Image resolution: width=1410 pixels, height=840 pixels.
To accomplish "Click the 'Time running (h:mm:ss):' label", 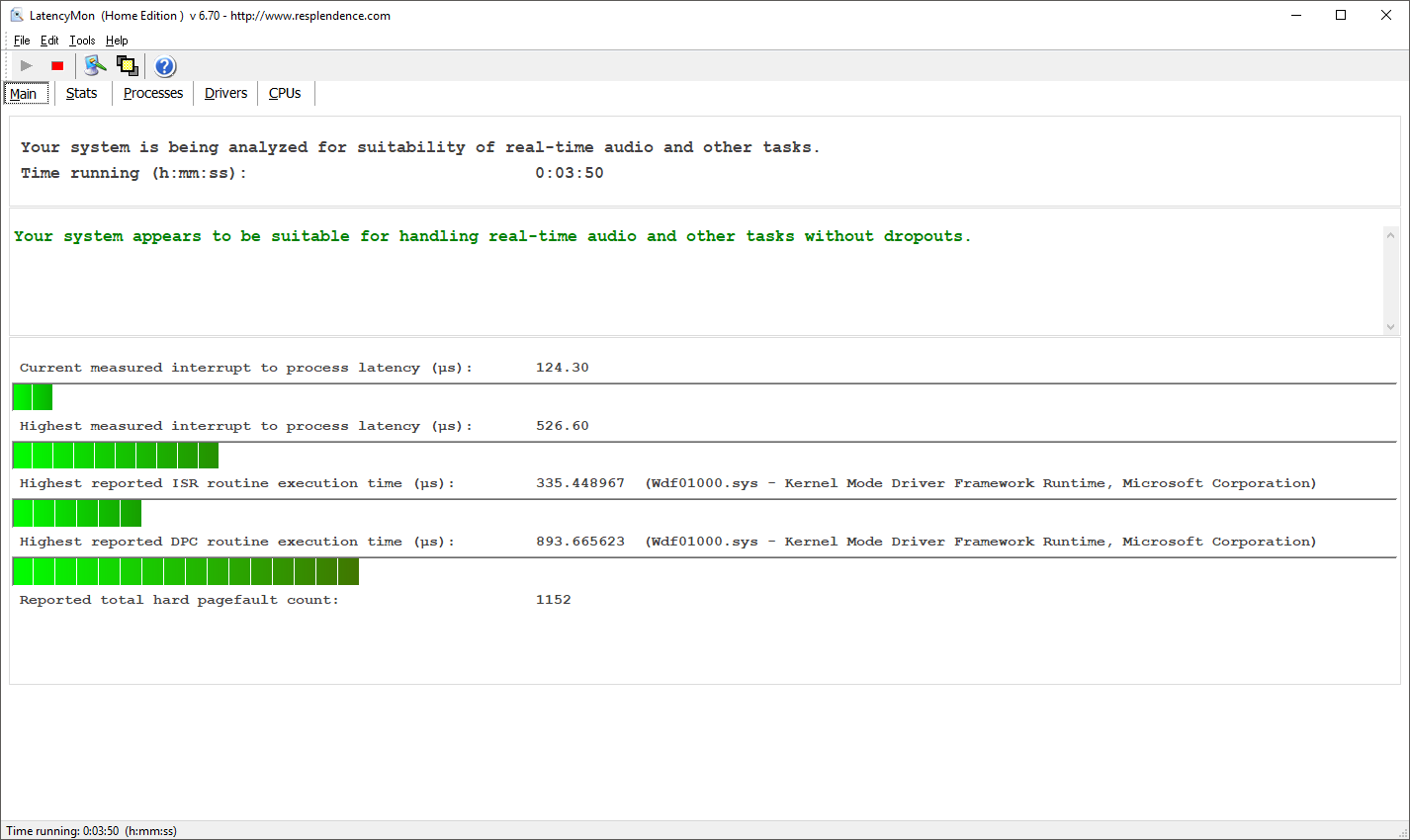I will pyautogui.click(x=133, y=173).
